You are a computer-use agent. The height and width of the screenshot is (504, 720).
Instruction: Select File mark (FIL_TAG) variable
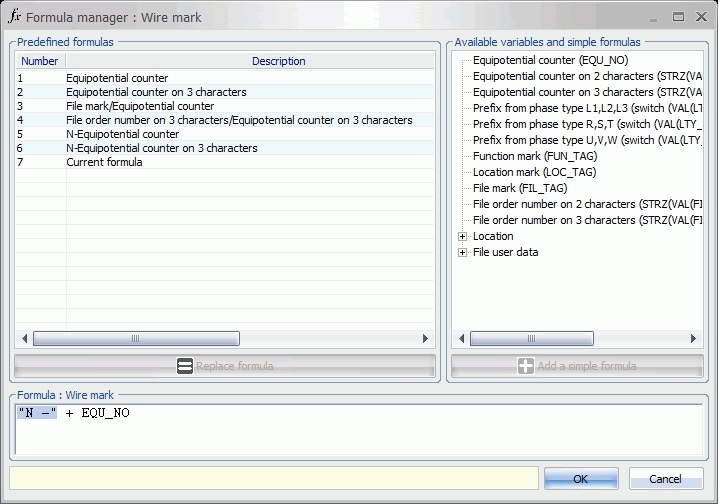520,189
